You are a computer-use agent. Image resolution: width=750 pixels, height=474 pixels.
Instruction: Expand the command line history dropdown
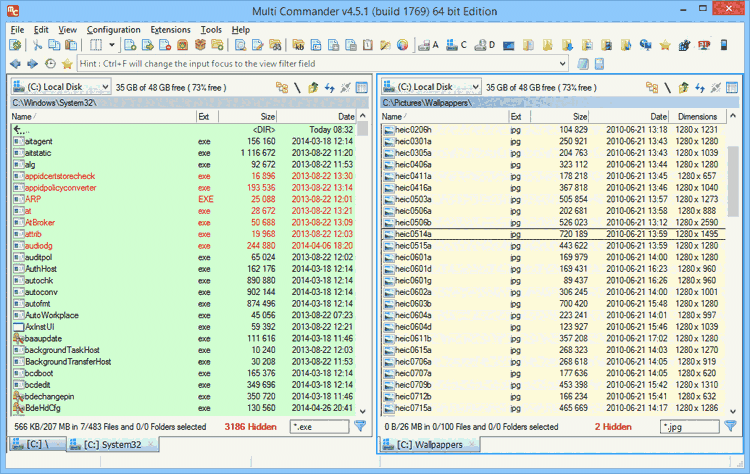tap(562, 64)
